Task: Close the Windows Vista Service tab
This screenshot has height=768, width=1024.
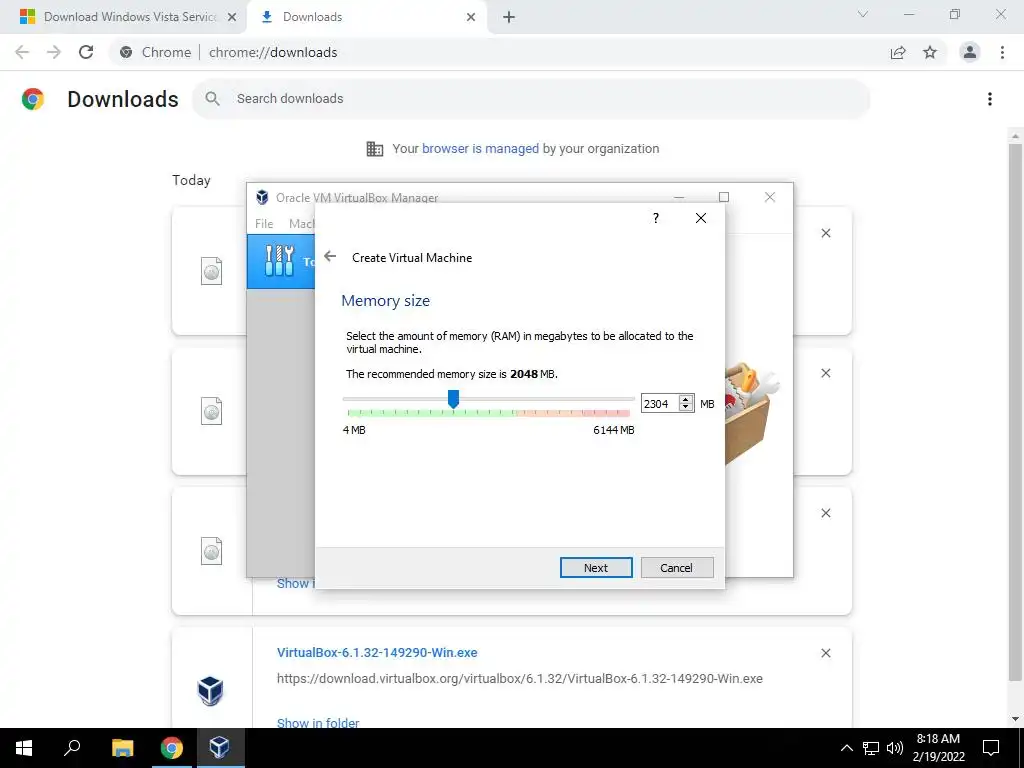Action: (232, 17)
